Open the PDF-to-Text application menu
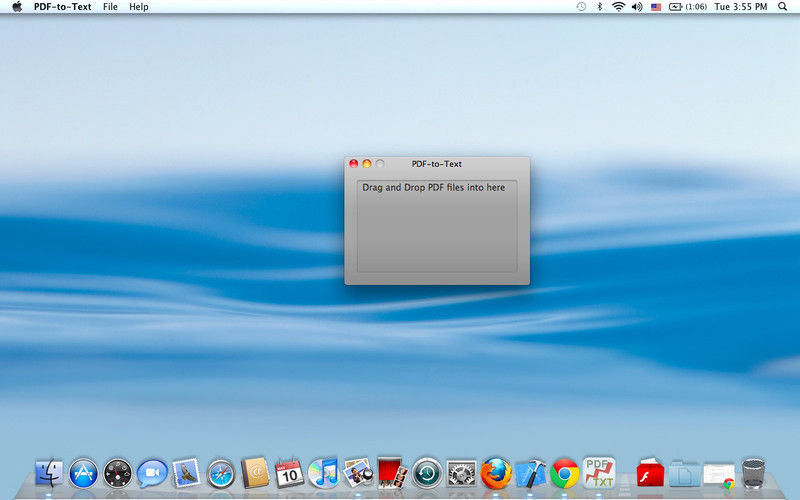Viewport: 800px width, 500px height. click(x=62, y=7)
